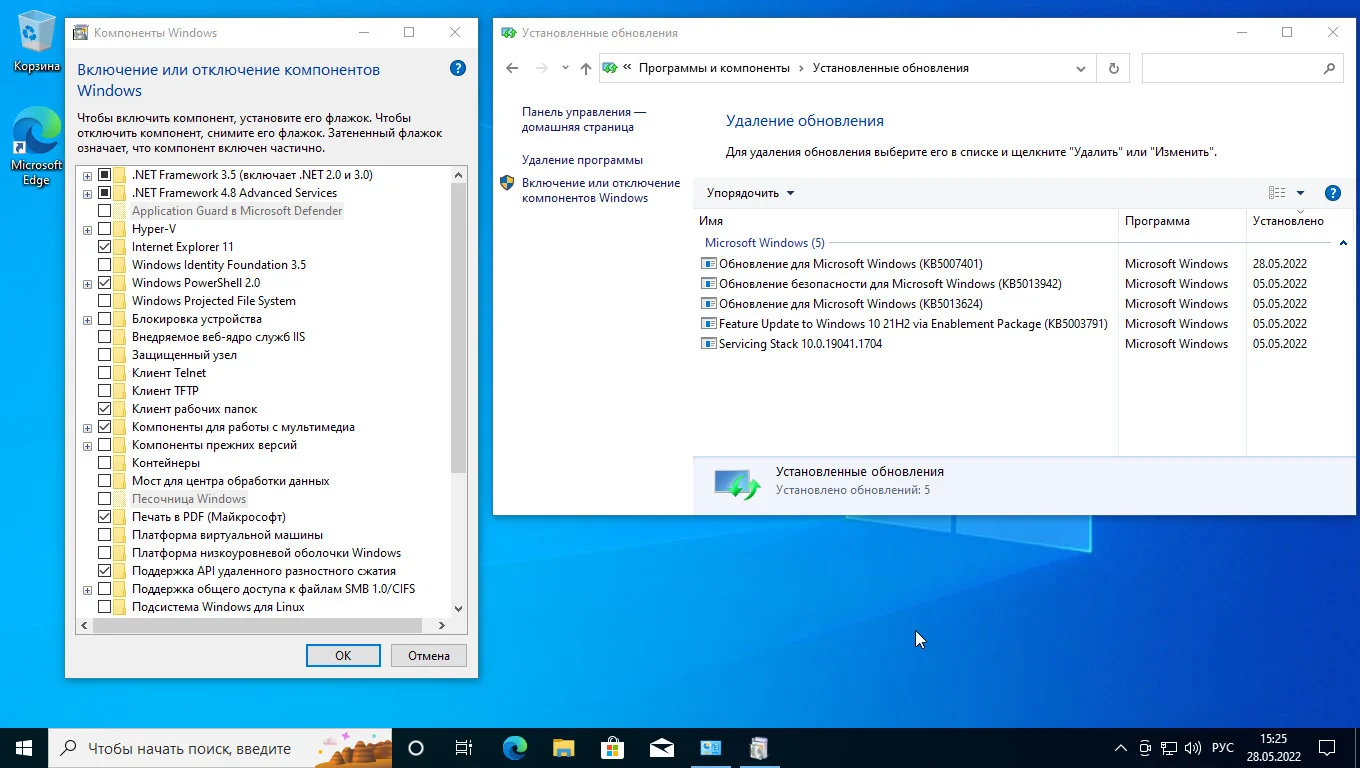The image size is (1360, 768).
Task: Select the KB5013942 security update icon
Action: point(709,284)
